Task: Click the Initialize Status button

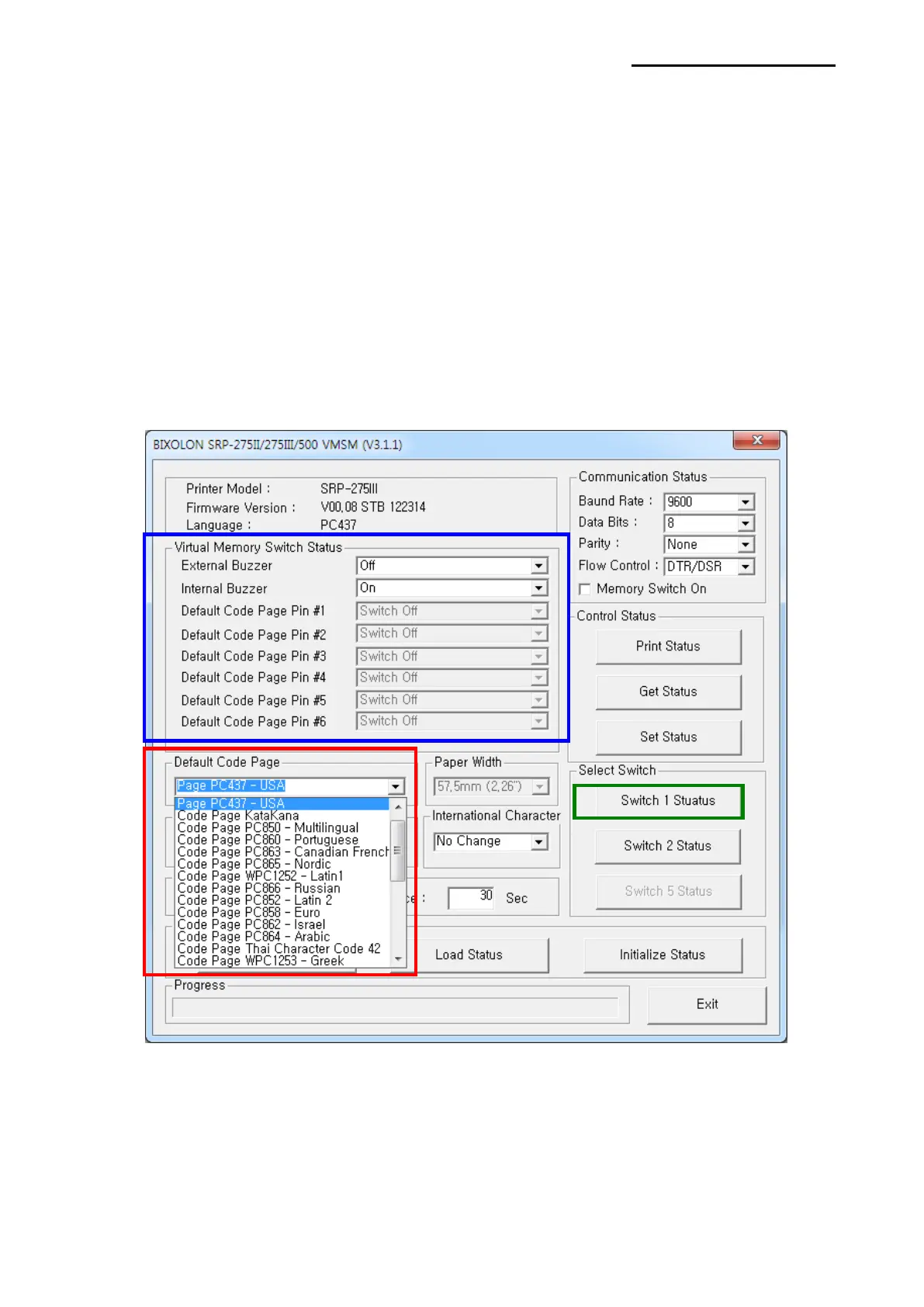Action: point(663,955)
